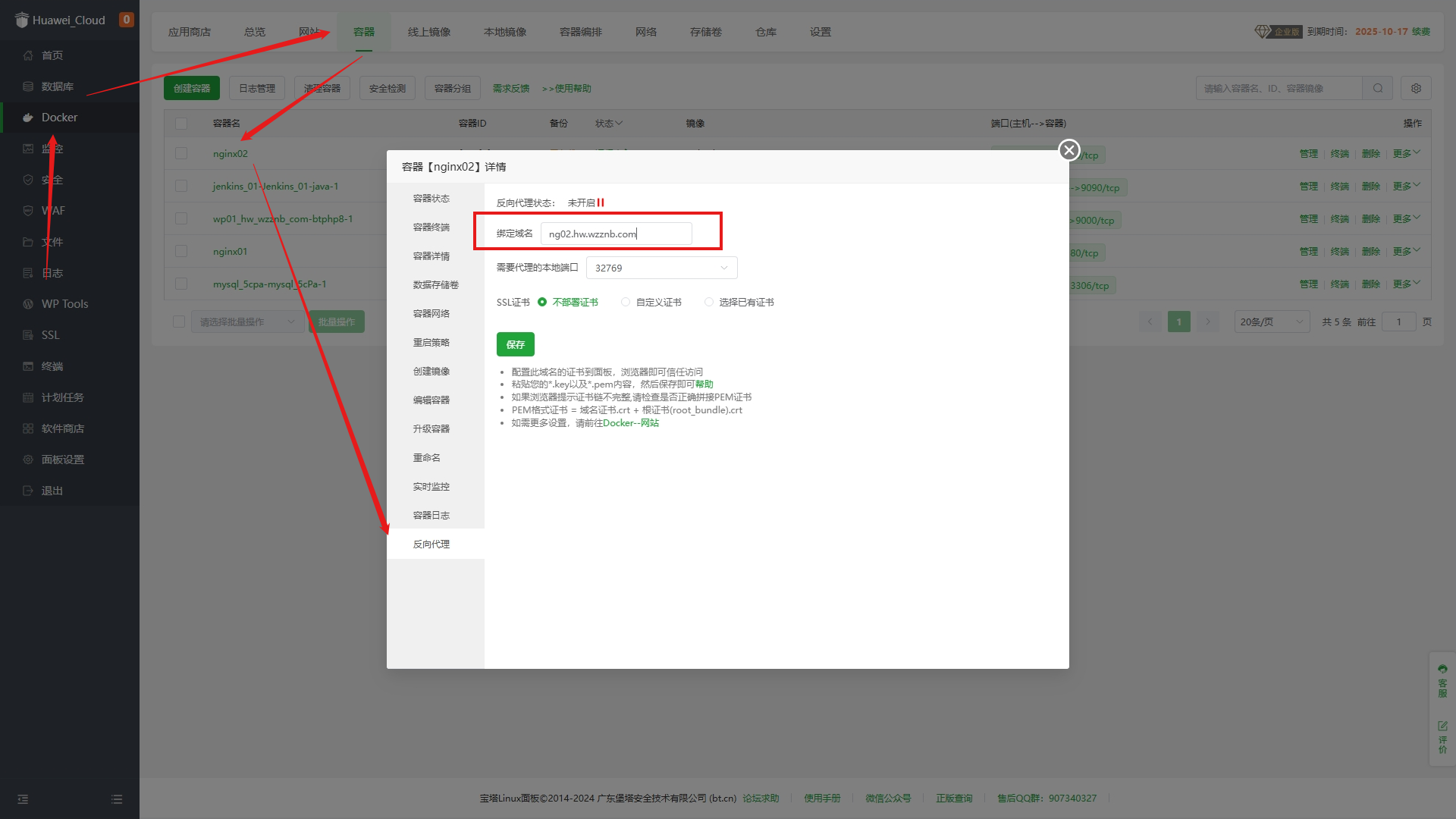
Task: Switch to the 线上镜像 tab
Action: [429, 32]
